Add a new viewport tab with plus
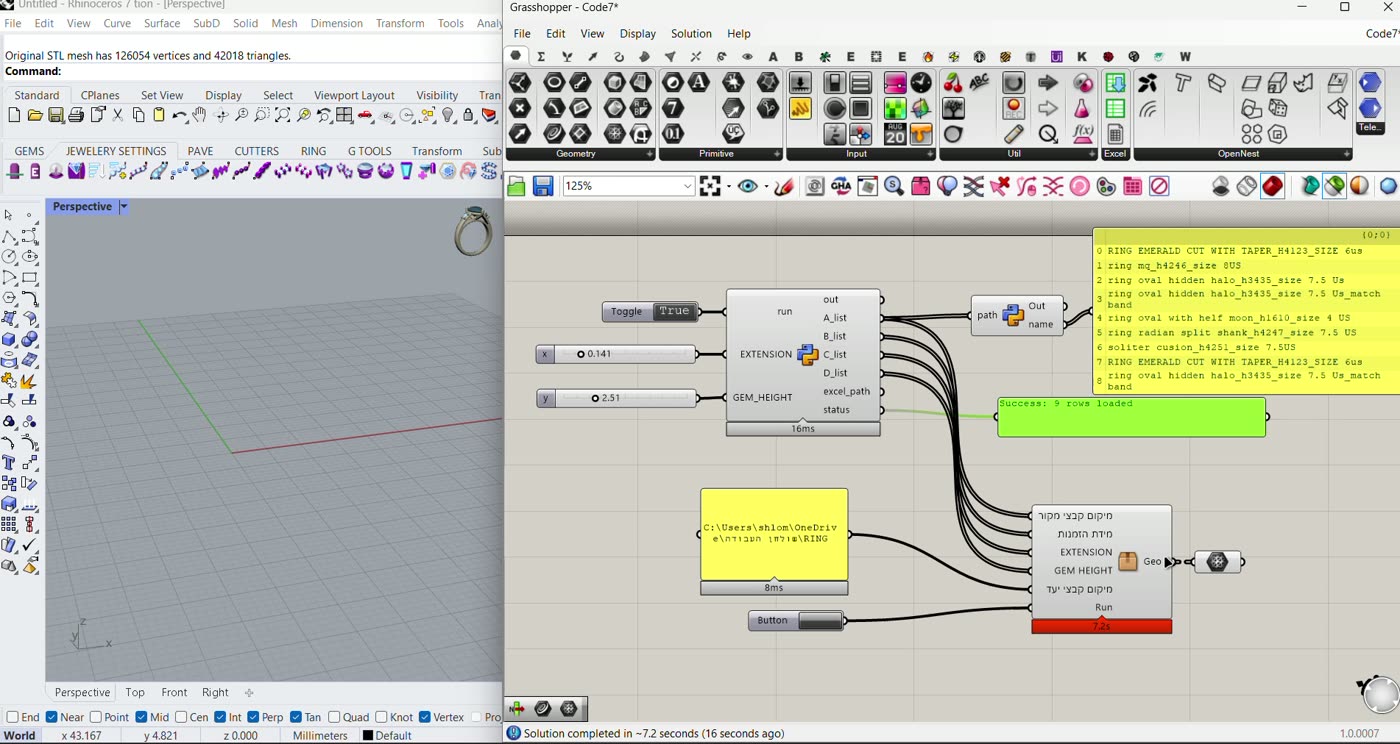1400x744 pixels. coord(249,692)
